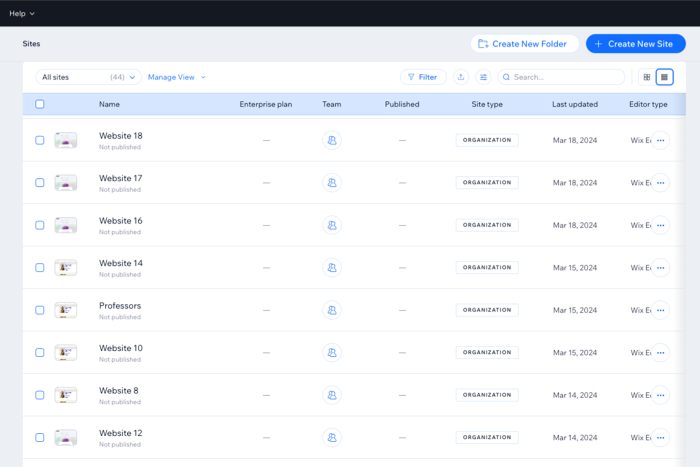Open the Filter button

(423, 77)
